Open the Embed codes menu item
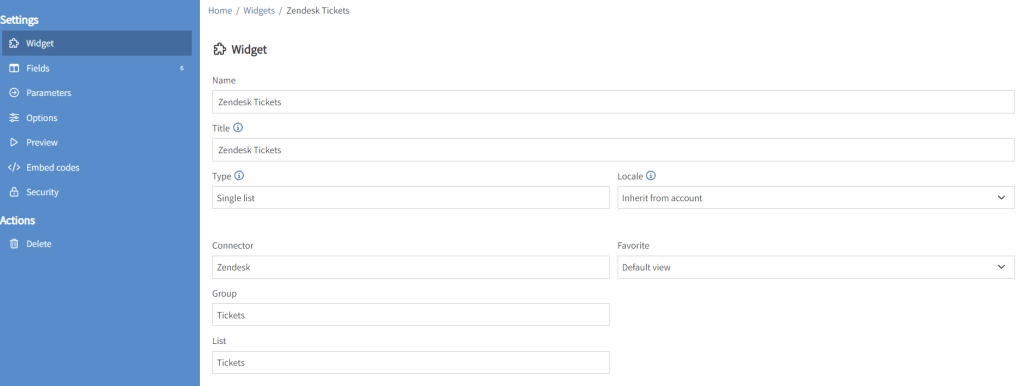Viewport: 1024px width, 386px height. [x=97, y=167]
